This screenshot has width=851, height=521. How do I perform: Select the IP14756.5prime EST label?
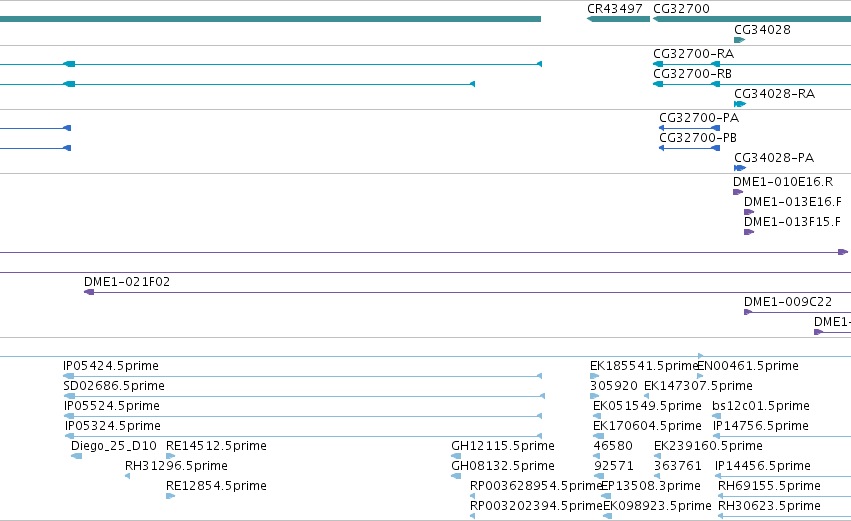tap(761, 427)
